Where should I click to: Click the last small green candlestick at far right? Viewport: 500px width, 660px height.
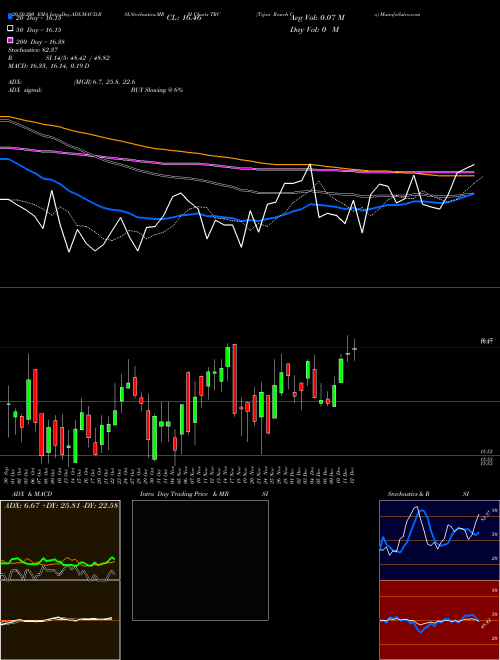click(354, 349)
